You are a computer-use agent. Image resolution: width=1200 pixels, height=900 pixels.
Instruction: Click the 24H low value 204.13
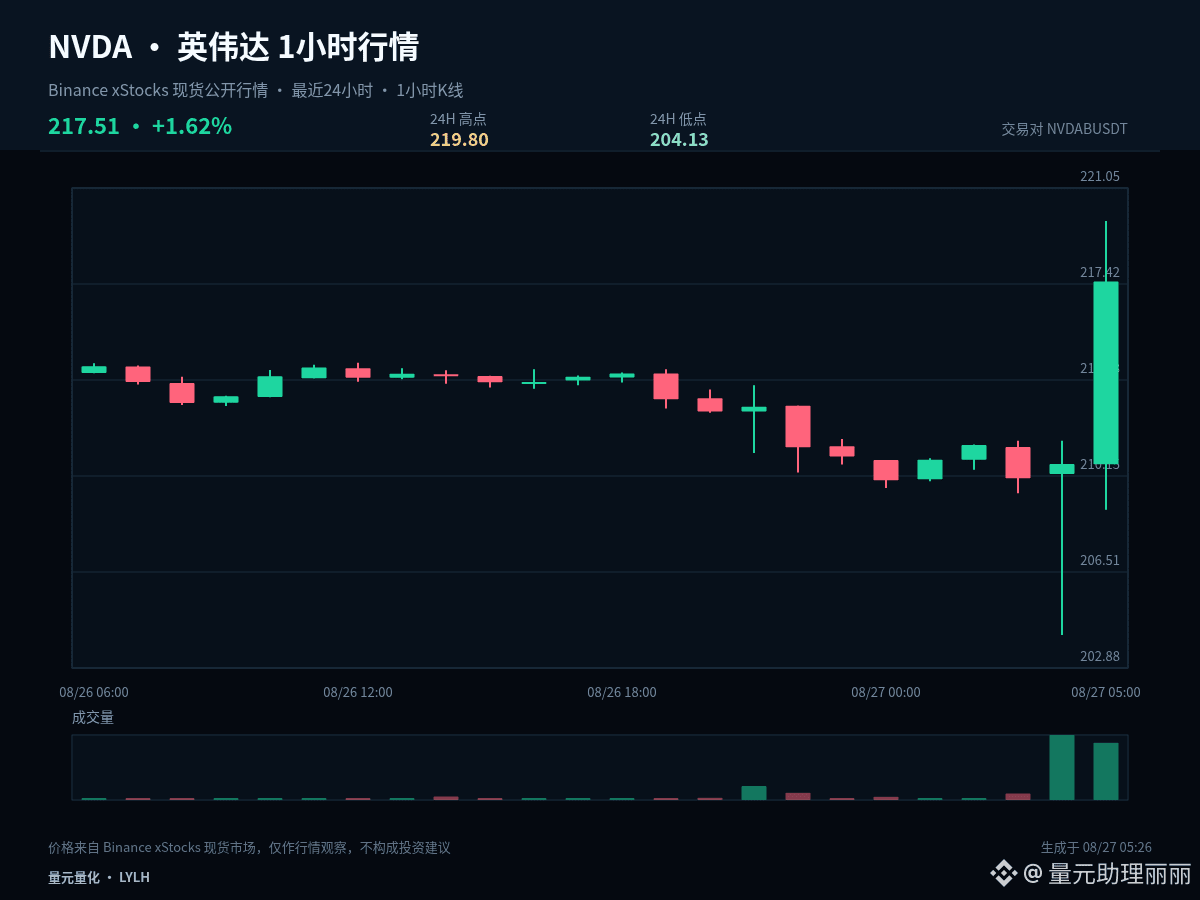point(679,140)
